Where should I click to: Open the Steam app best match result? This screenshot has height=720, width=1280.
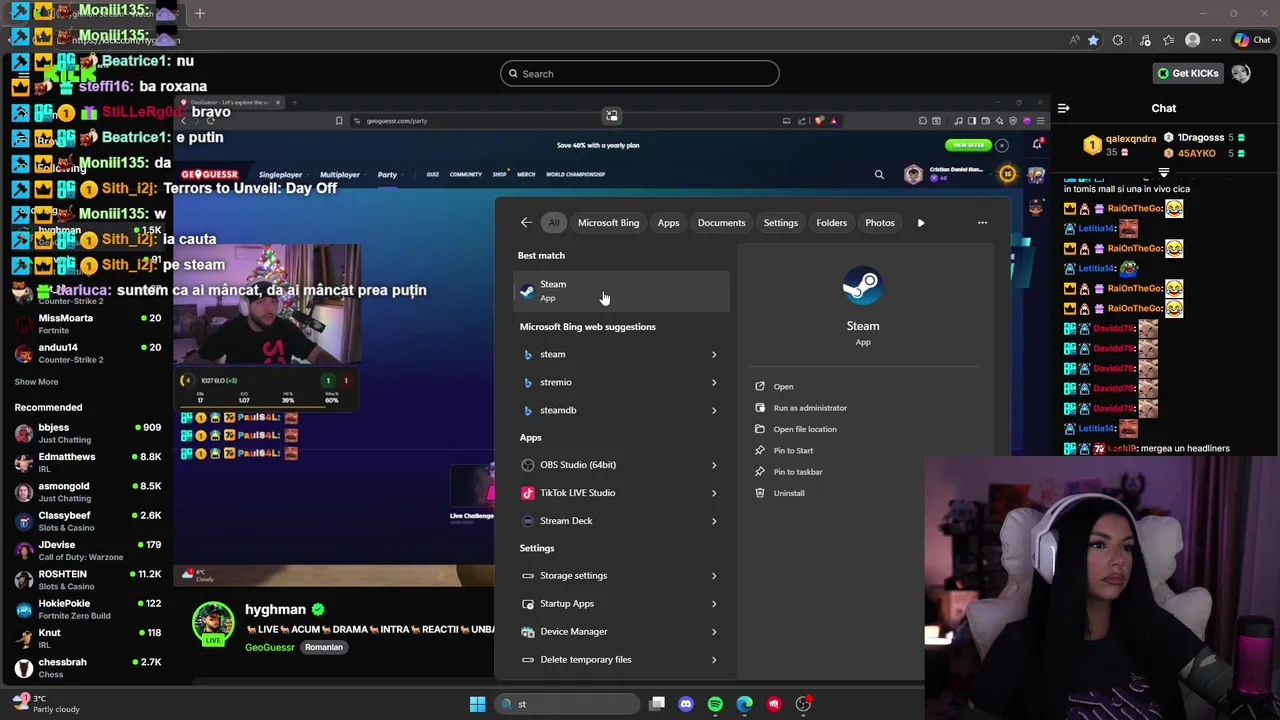(x=621, y=291)
